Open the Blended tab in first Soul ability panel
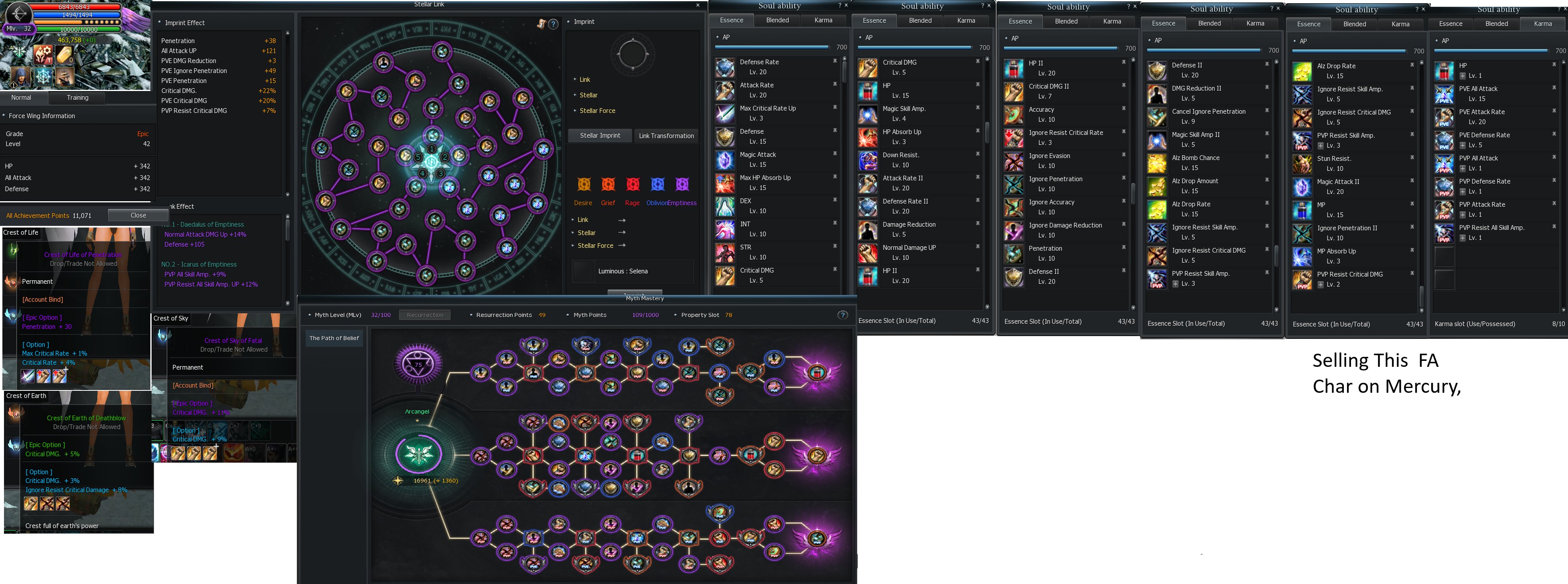This screenshot has height=584, width=1568. [777, 20]
